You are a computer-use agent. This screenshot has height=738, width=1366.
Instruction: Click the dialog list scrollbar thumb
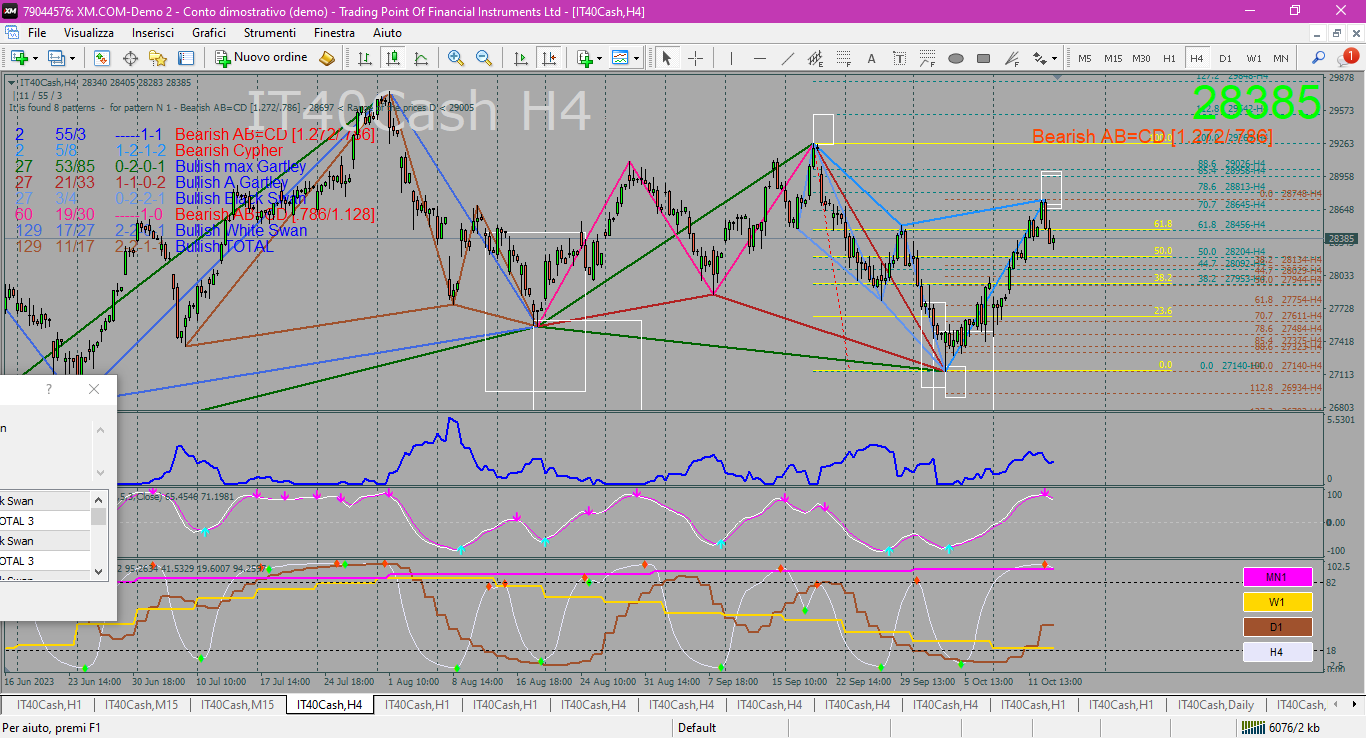pos(99,516)
